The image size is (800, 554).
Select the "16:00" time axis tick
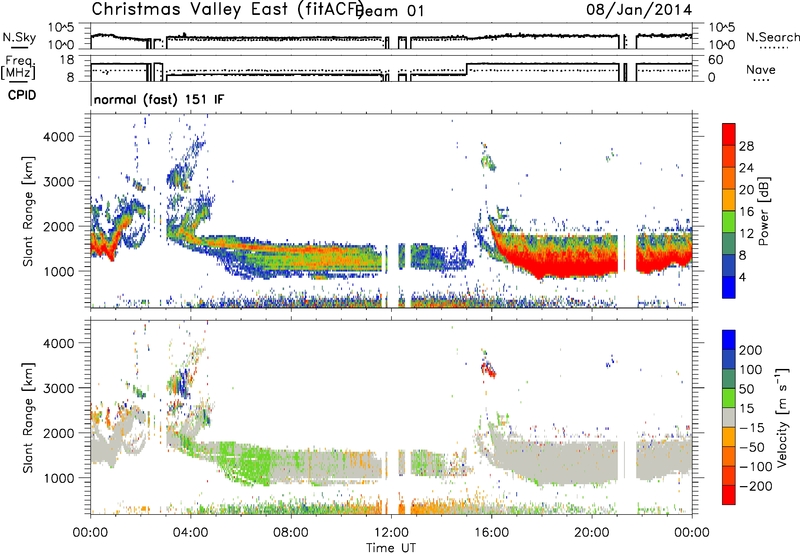[x=491, y=533]
